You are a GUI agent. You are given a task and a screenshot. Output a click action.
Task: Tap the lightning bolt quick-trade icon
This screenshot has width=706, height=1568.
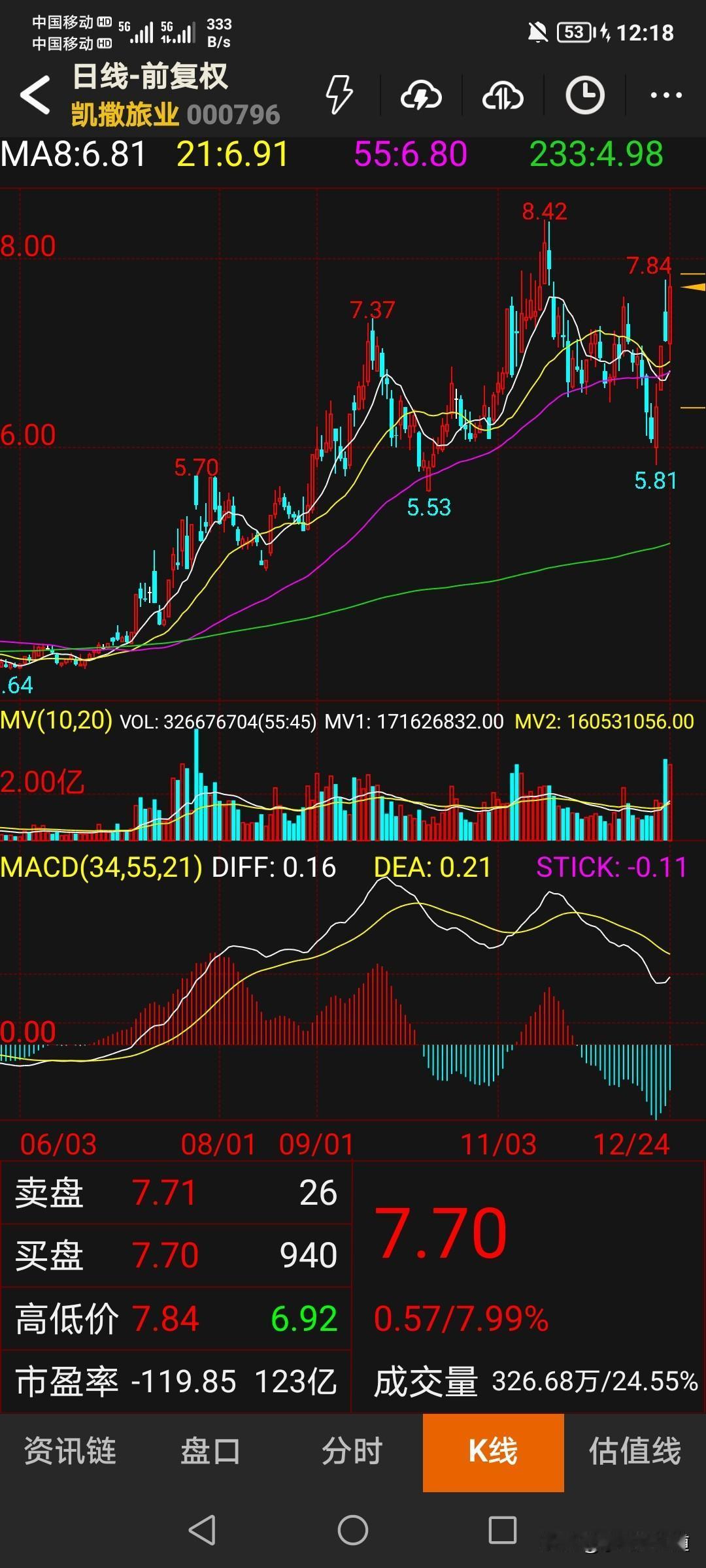click(339, 95)
